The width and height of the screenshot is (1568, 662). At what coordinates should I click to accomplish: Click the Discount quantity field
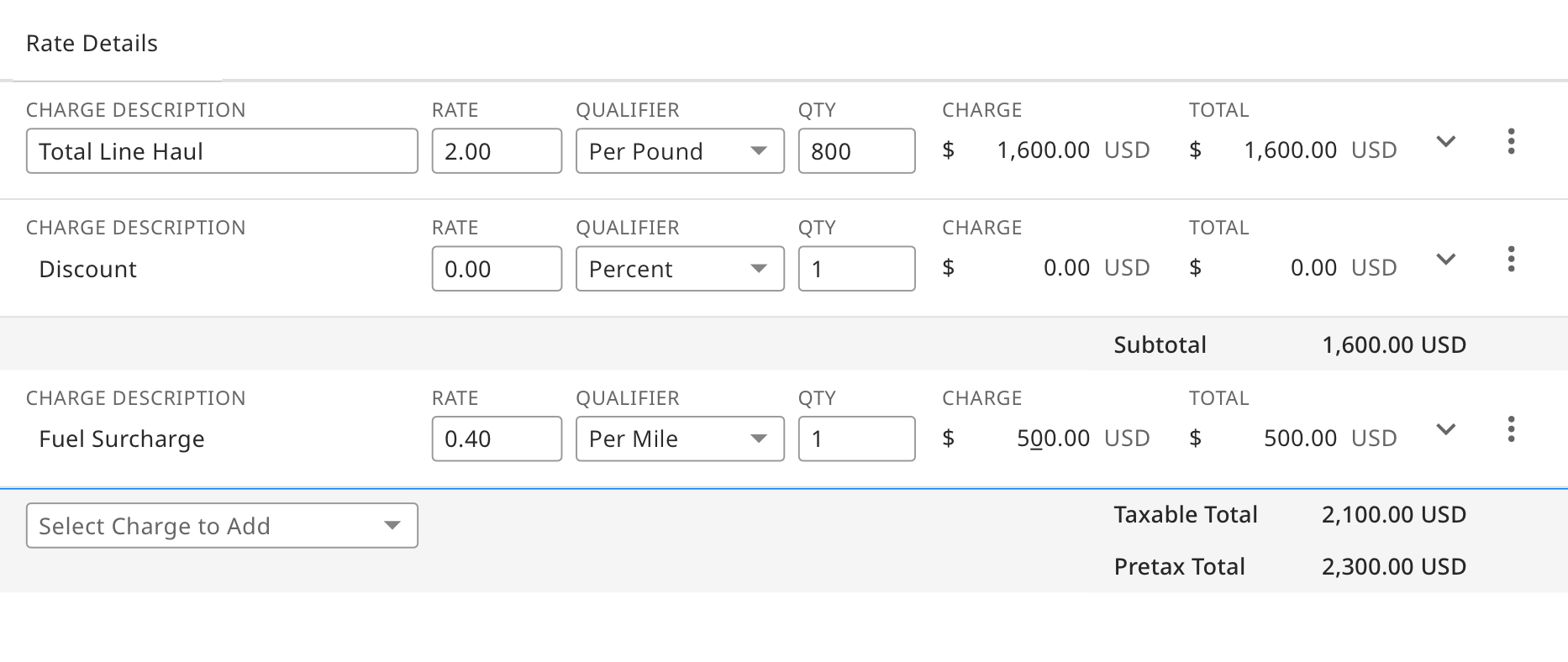tap(856, 269)
